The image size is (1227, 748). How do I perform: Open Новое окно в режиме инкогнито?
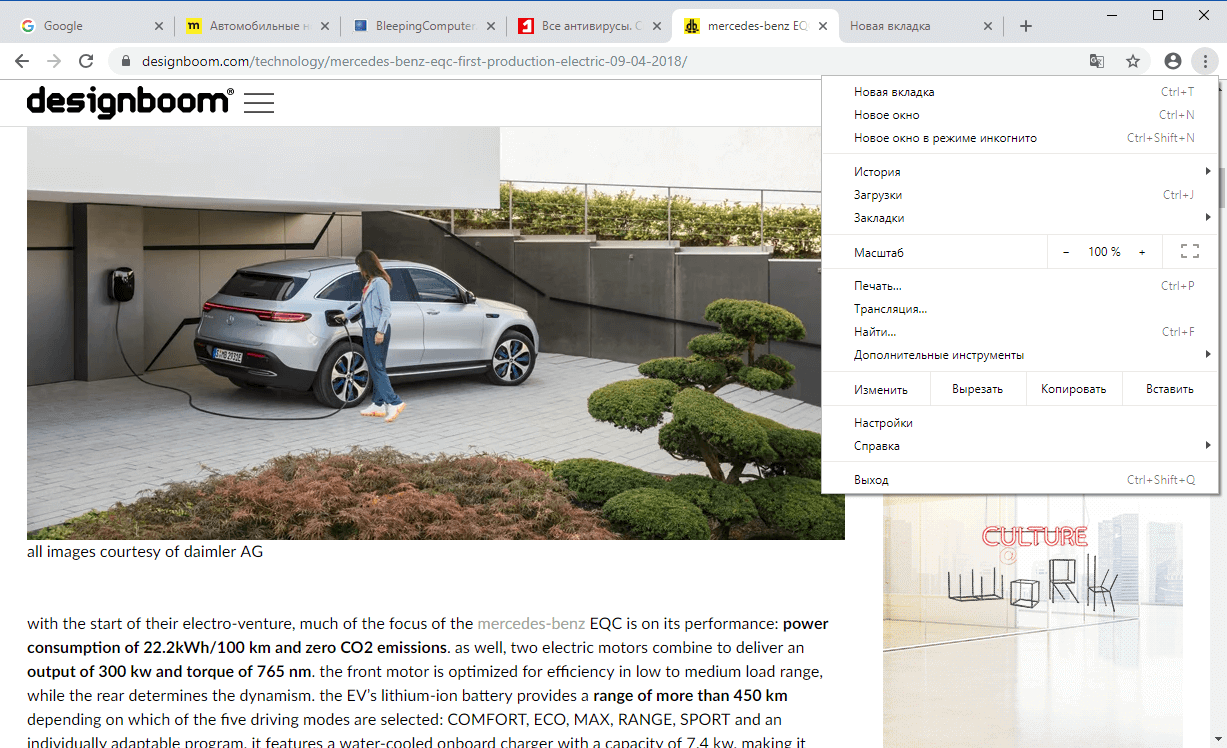pos(944,137)
